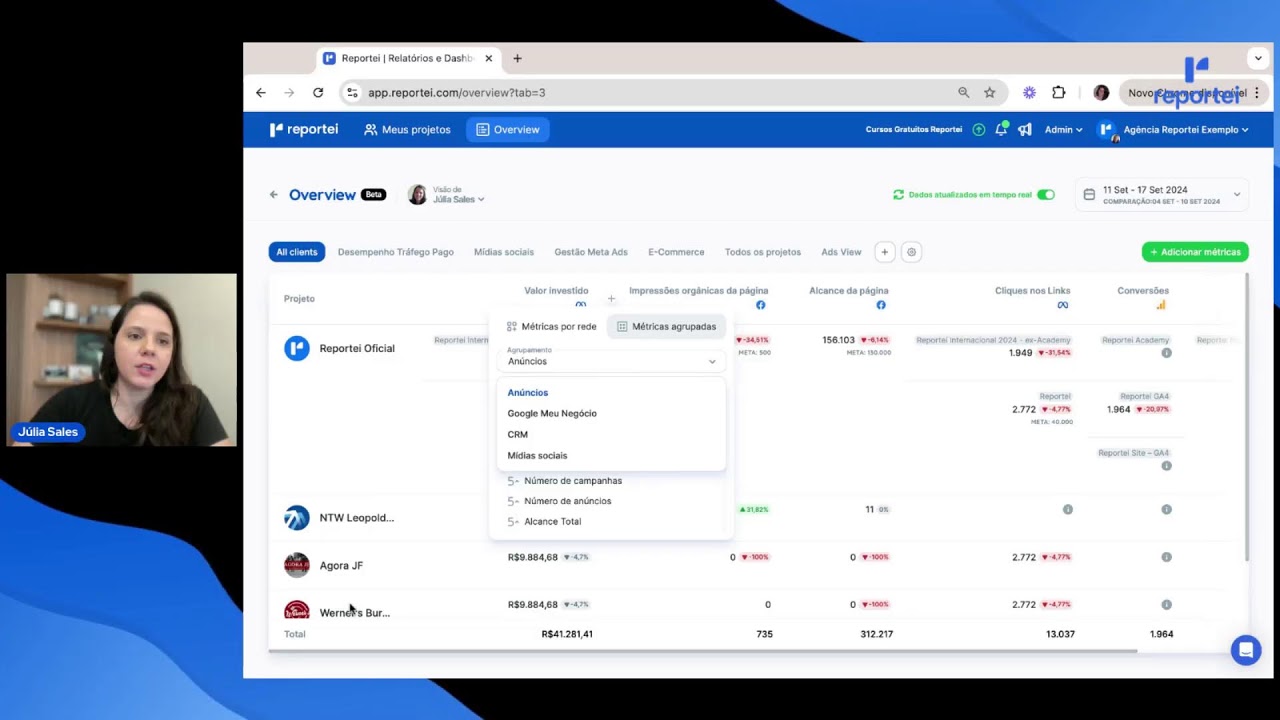Switch to Métricas agrupadas
The height and width of the screenshot is (720, 1280).
tap(666, 326)
